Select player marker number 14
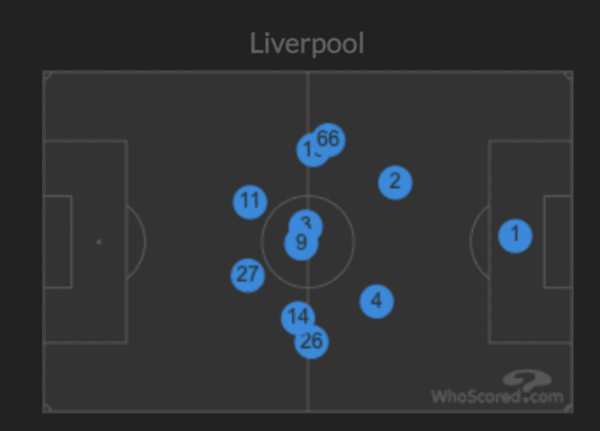The image size is (600, 431). click(298, 317)
